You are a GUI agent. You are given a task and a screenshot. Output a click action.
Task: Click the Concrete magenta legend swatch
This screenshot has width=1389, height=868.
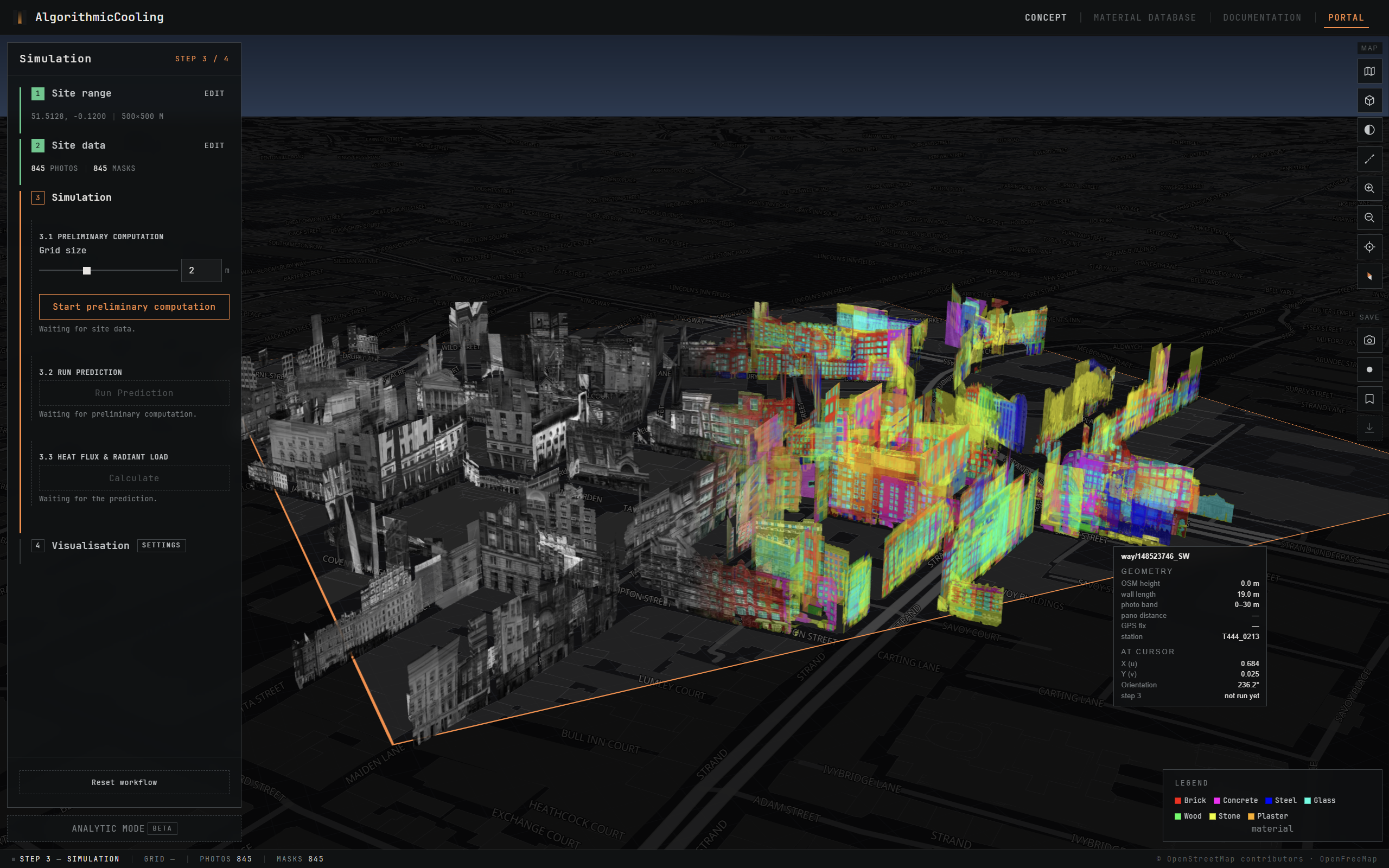[x=1216, y=800]
